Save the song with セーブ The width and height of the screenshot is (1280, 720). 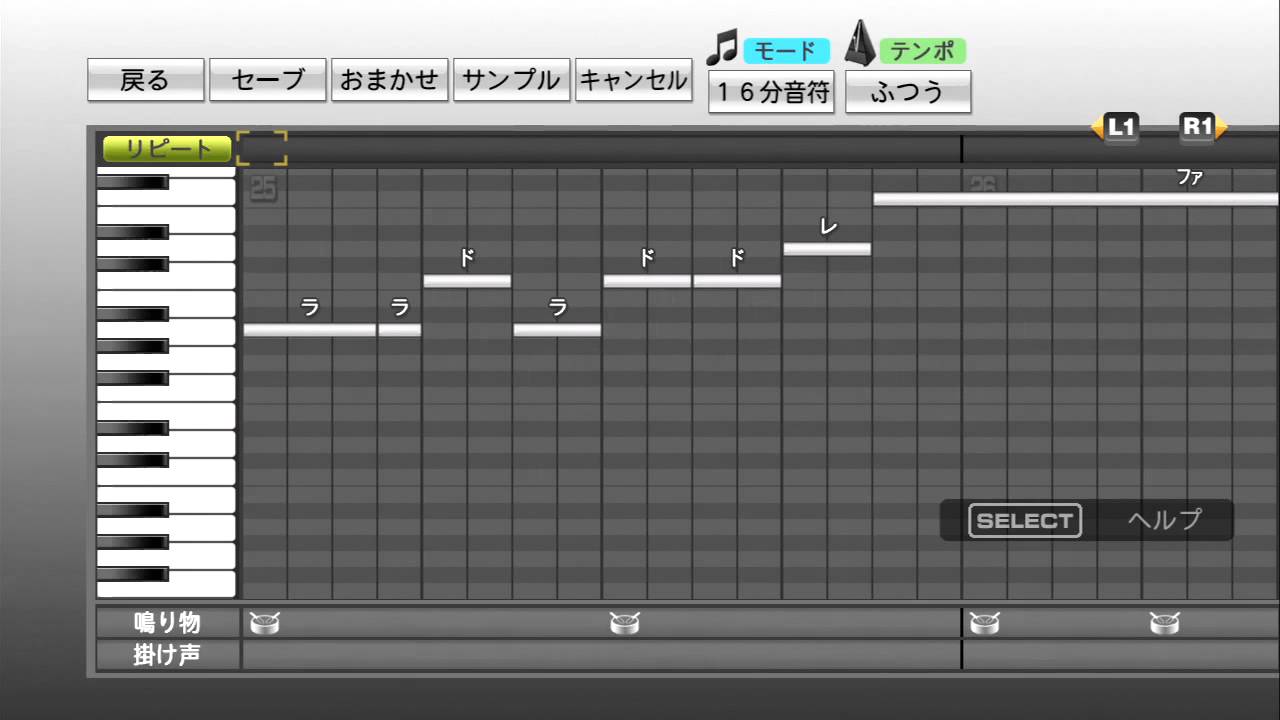click(268, 80)
